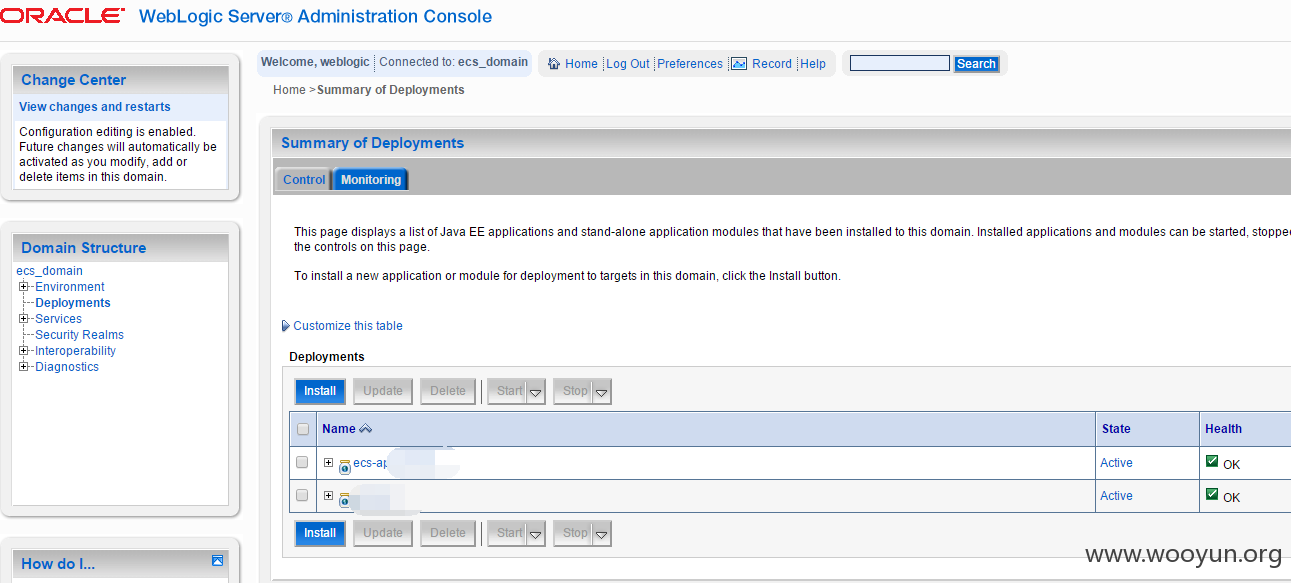Expand the Environment tree node

click(24, 287)
